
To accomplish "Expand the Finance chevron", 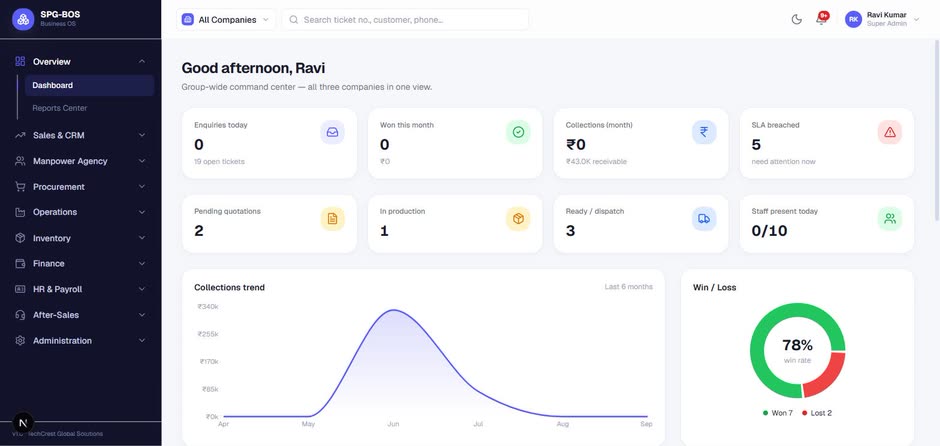I will coord(142,263).
